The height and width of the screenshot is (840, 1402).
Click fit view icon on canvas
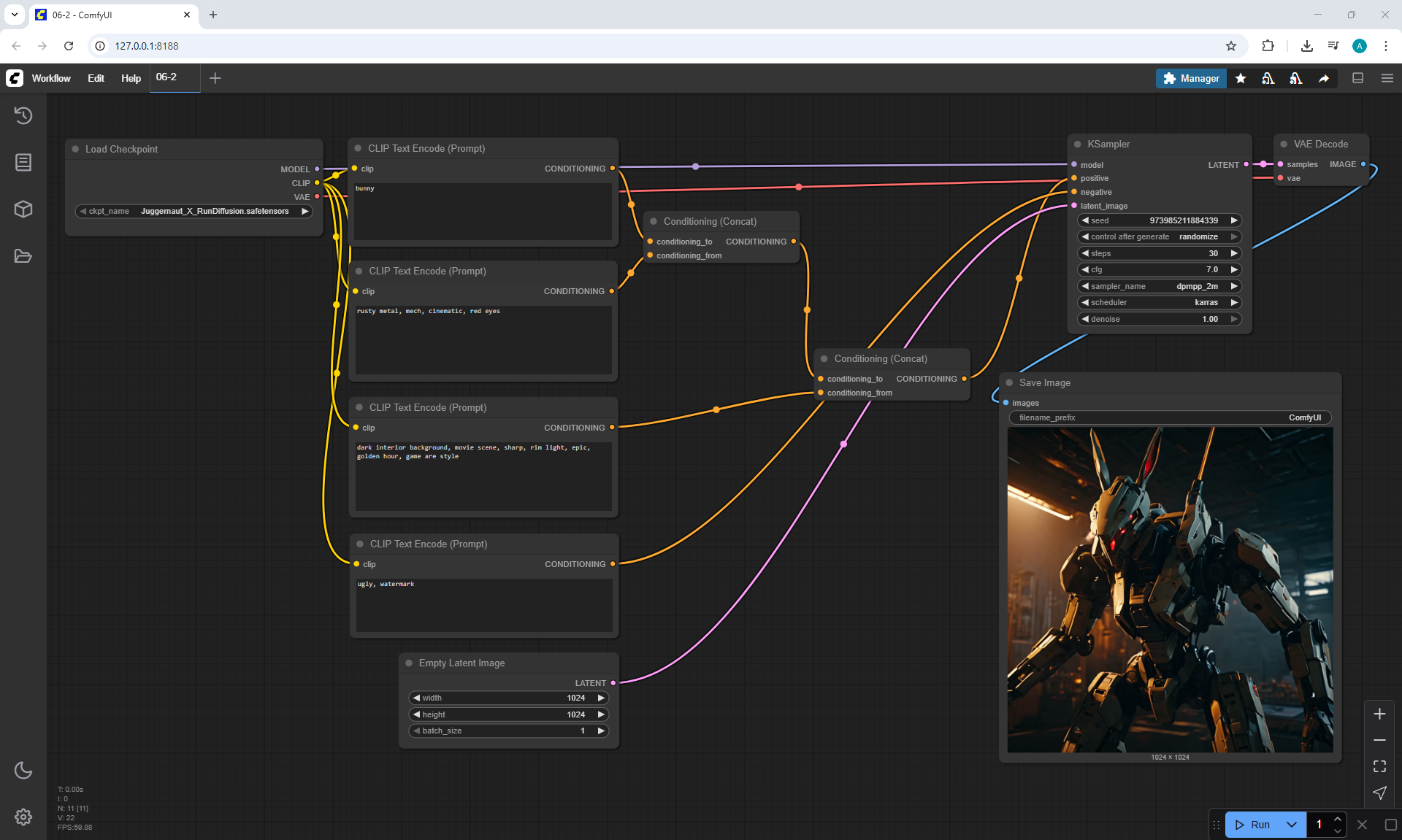[x=1379, y=766]
